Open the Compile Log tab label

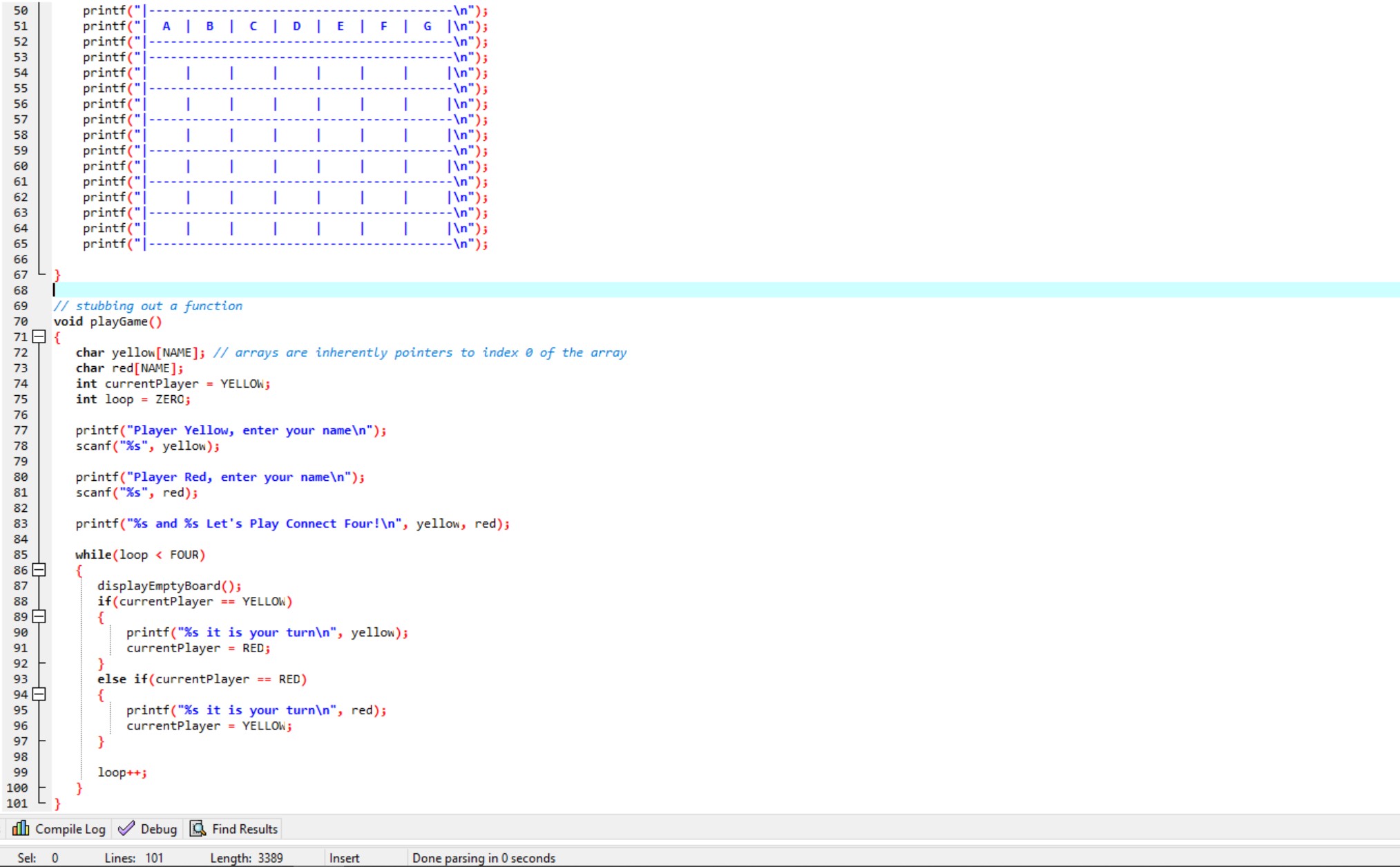(x=70, y=829)
